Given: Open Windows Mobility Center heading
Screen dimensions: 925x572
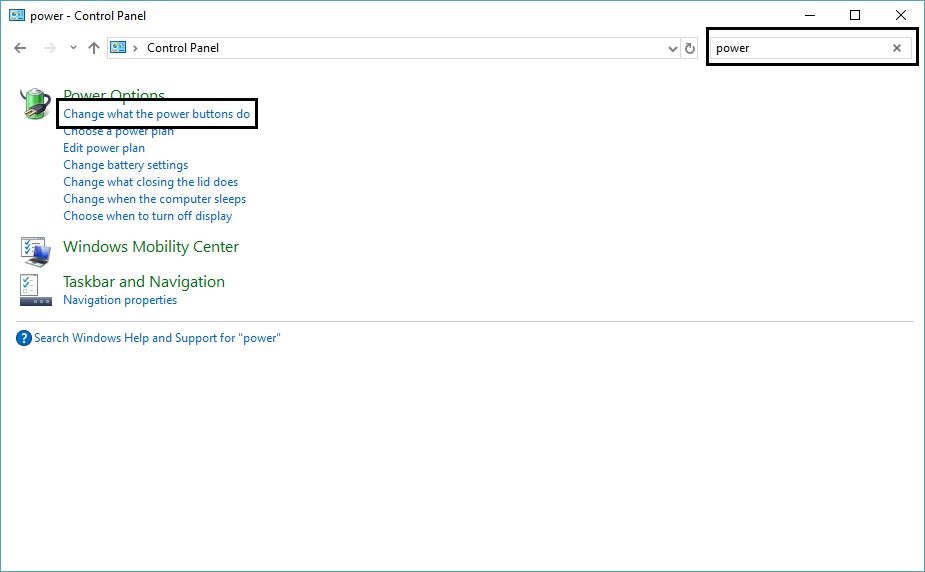Looking at the screenshot, I should tap(151, 246).
